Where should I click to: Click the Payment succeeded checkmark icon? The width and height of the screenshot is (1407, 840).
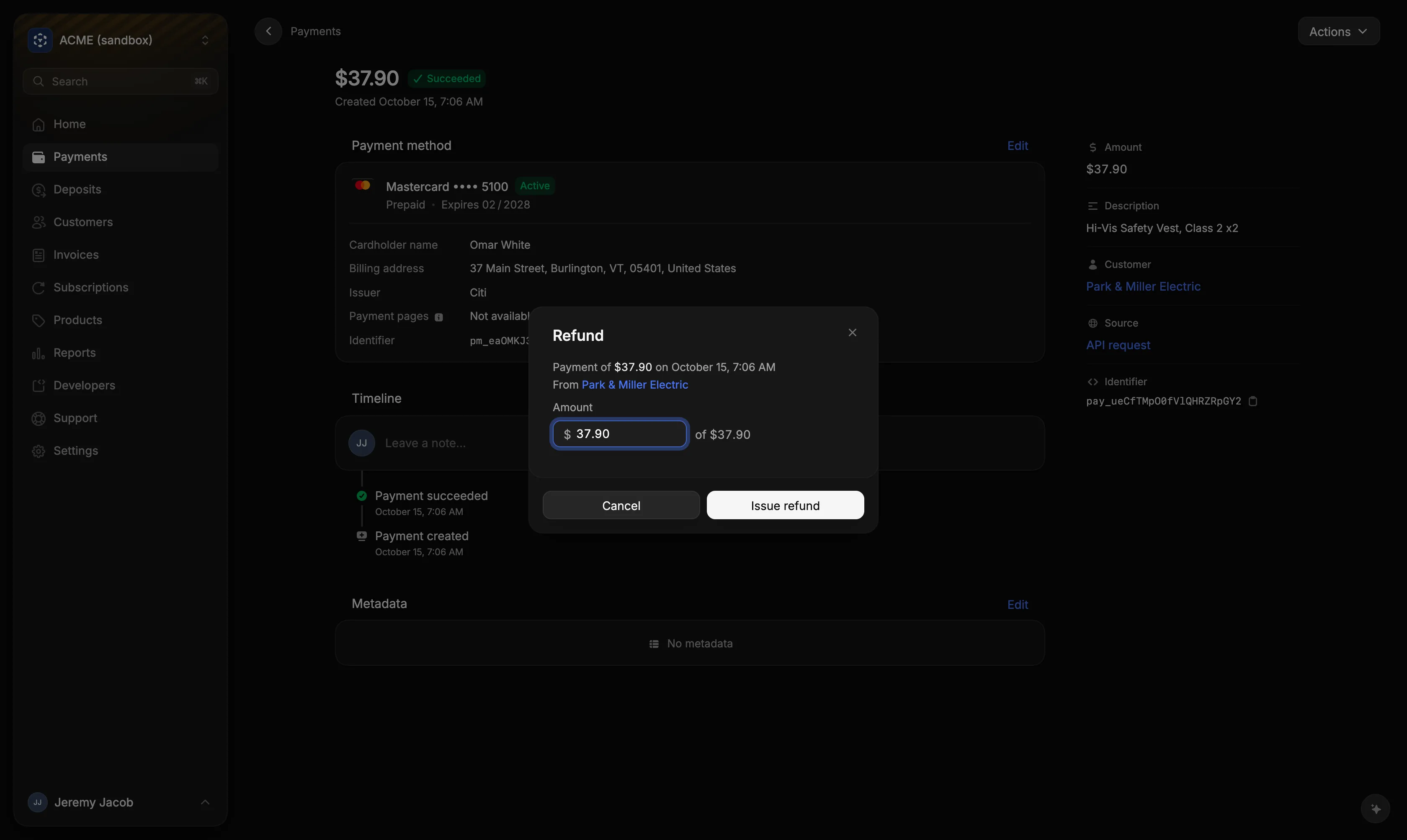point(362,496)
